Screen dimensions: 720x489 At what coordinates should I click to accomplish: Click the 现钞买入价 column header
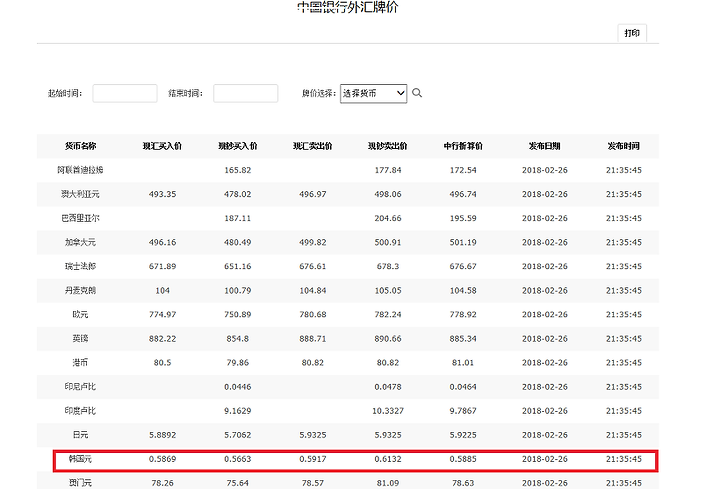(238, 146)
